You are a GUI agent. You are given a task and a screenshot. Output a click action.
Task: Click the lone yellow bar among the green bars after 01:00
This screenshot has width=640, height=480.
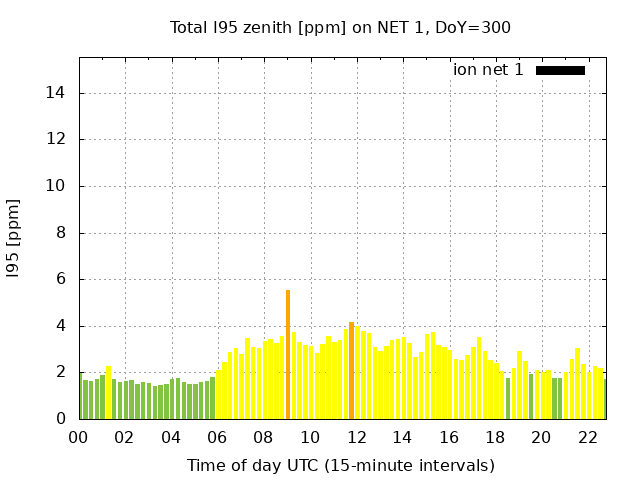point(109,393)
